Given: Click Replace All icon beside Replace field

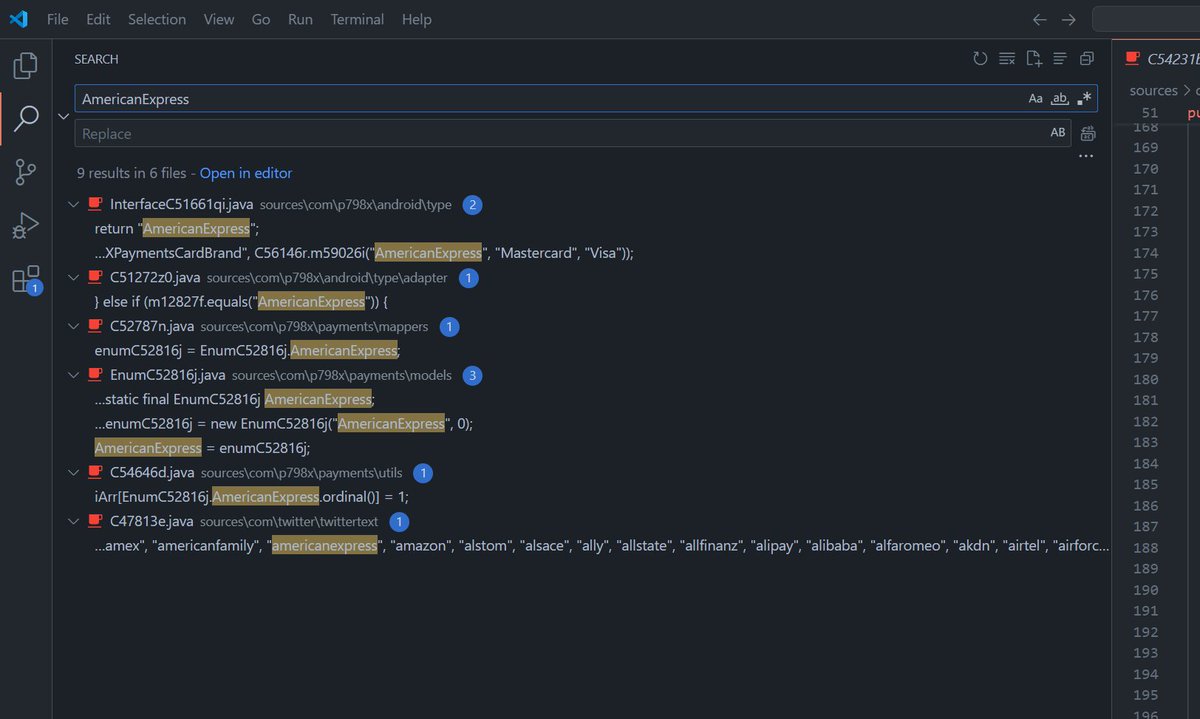Looking at the screenshot, I should pos(1088,133).
